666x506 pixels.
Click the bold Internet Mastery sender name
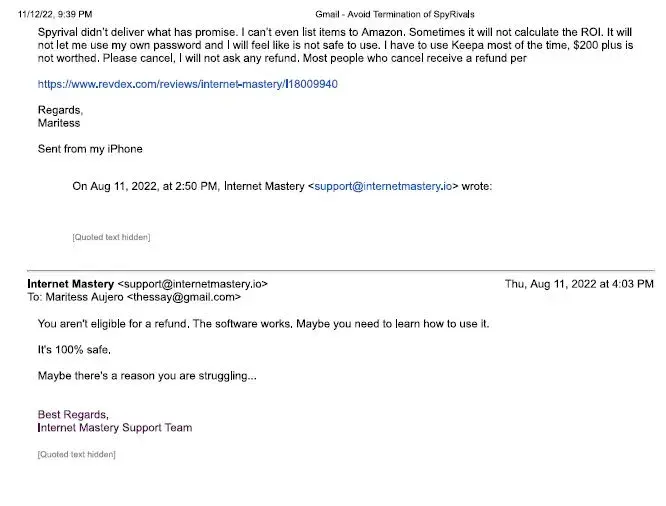[x=70, y=284]
